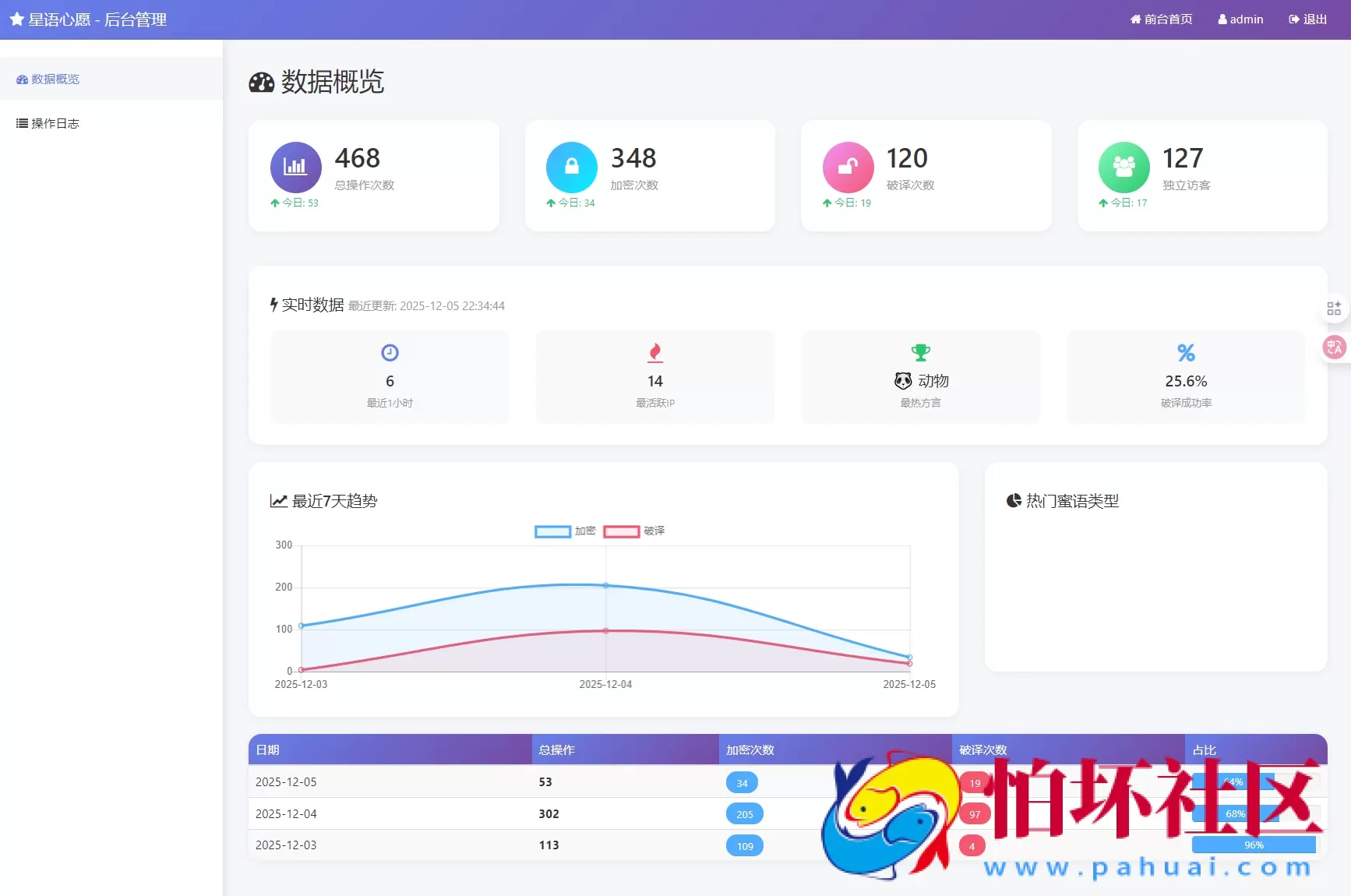Click the admin account link

coord(1240,19)
